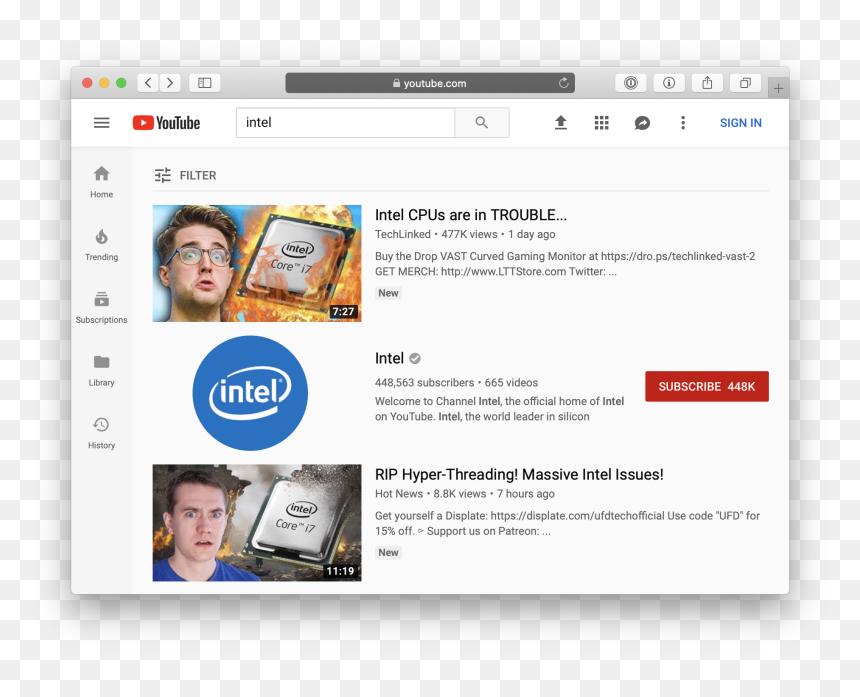The image size is (860, 697).
Task: Click the verified checkmark beside Intel
Action: tap(415, 359)
